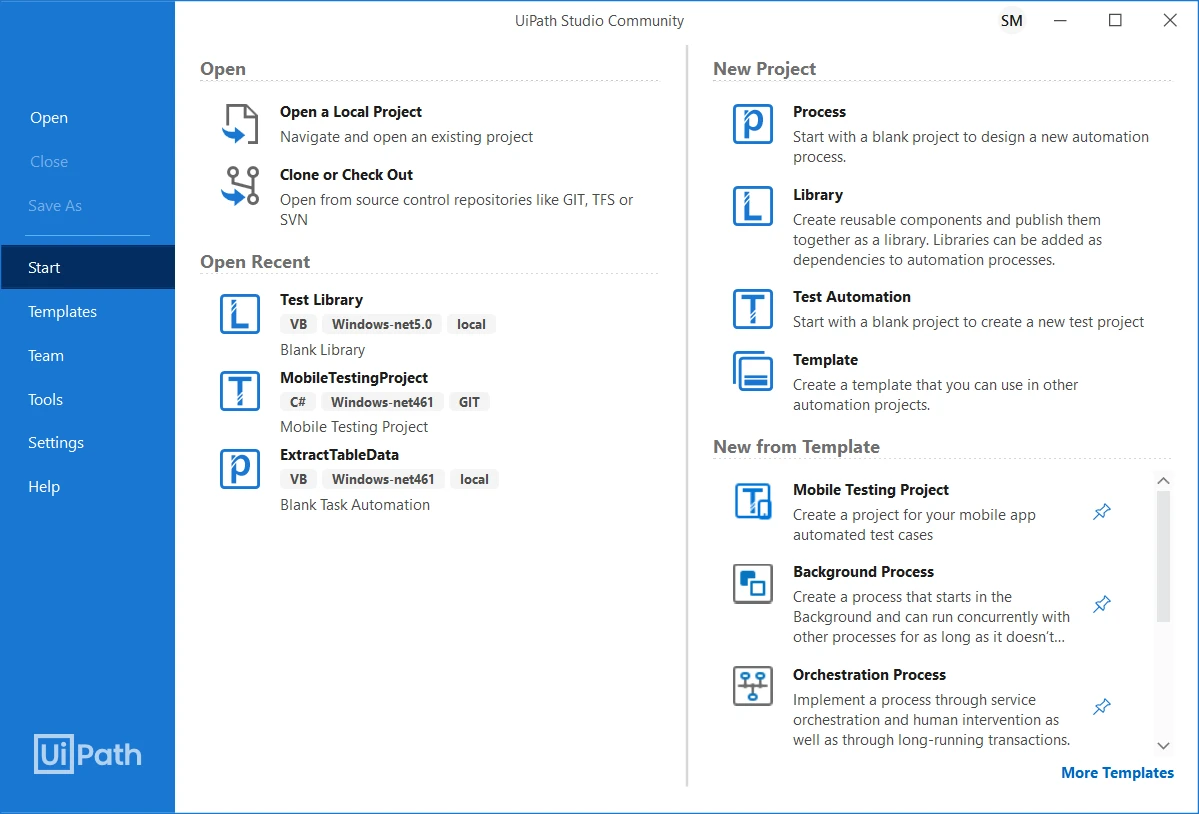The width and height of the screenshot is (1199, 814).
Task: Click the Windows-net5.0 tag on Test Library
Action: 382,324
